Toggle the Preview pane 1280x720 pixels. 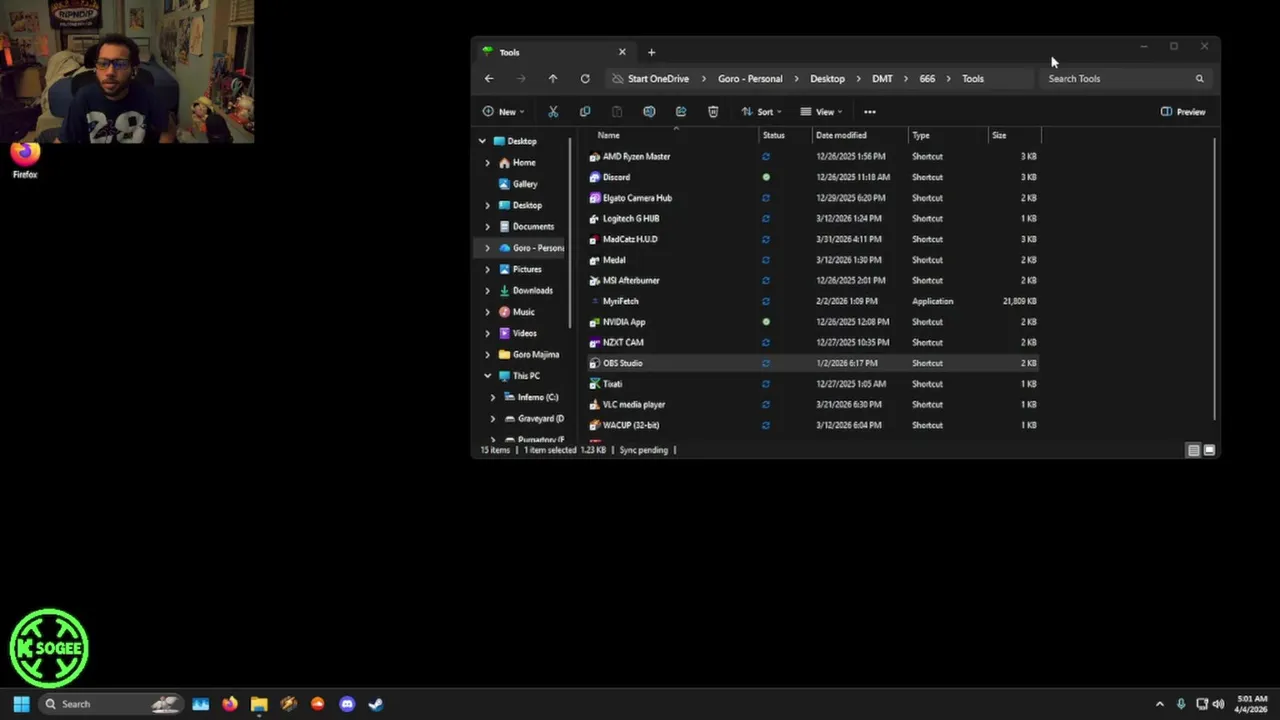(1183, 112)
